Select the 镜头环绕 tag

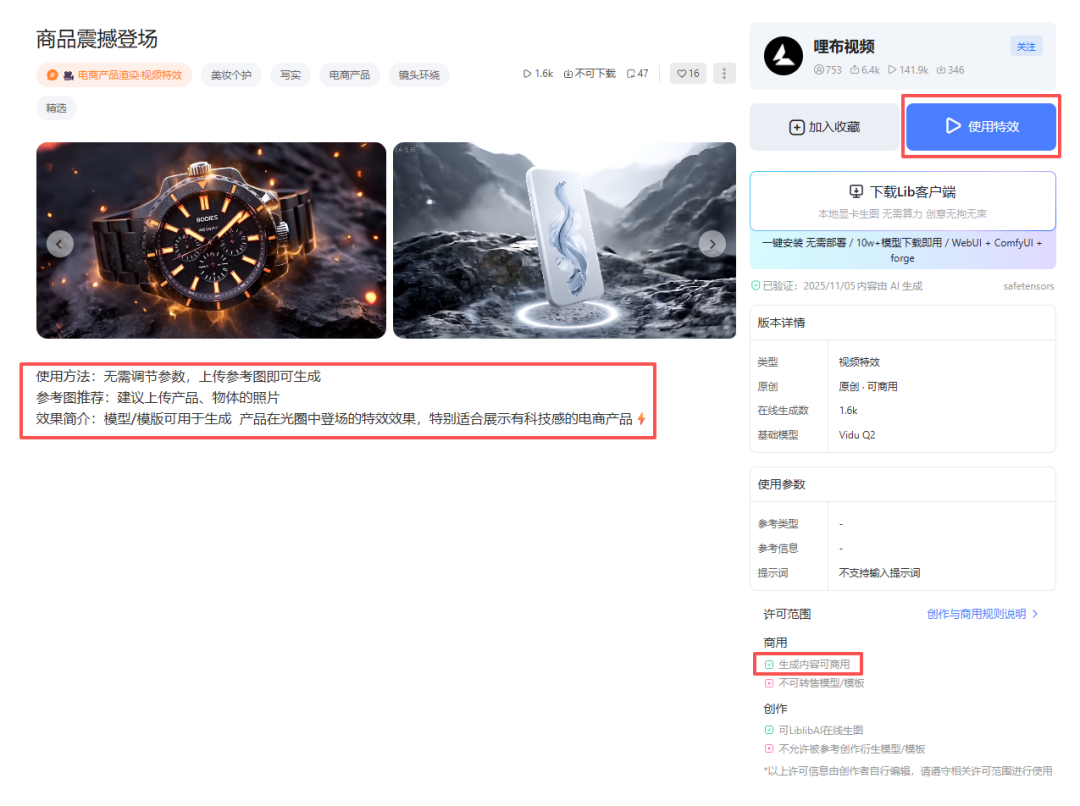click(x=420, y=74)
